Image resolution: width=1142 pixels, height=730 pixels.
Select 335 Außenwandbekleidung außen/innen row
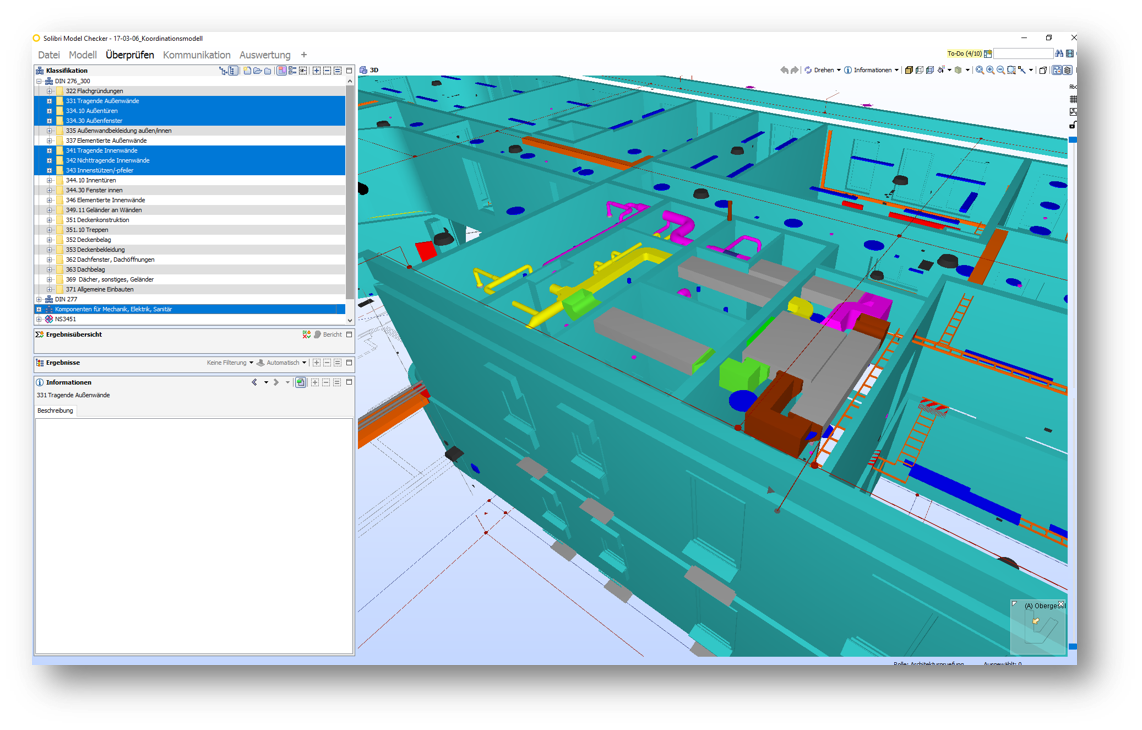coord(191,130)
